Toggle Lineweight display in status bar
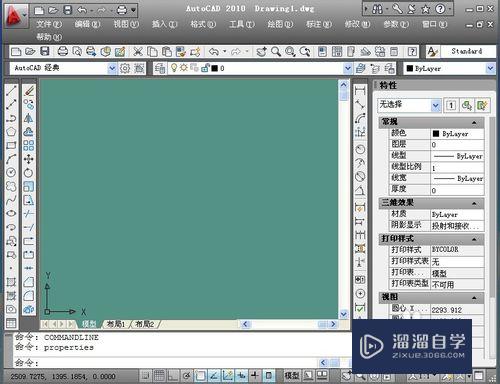500x384 pixels. tap(255, 376)
